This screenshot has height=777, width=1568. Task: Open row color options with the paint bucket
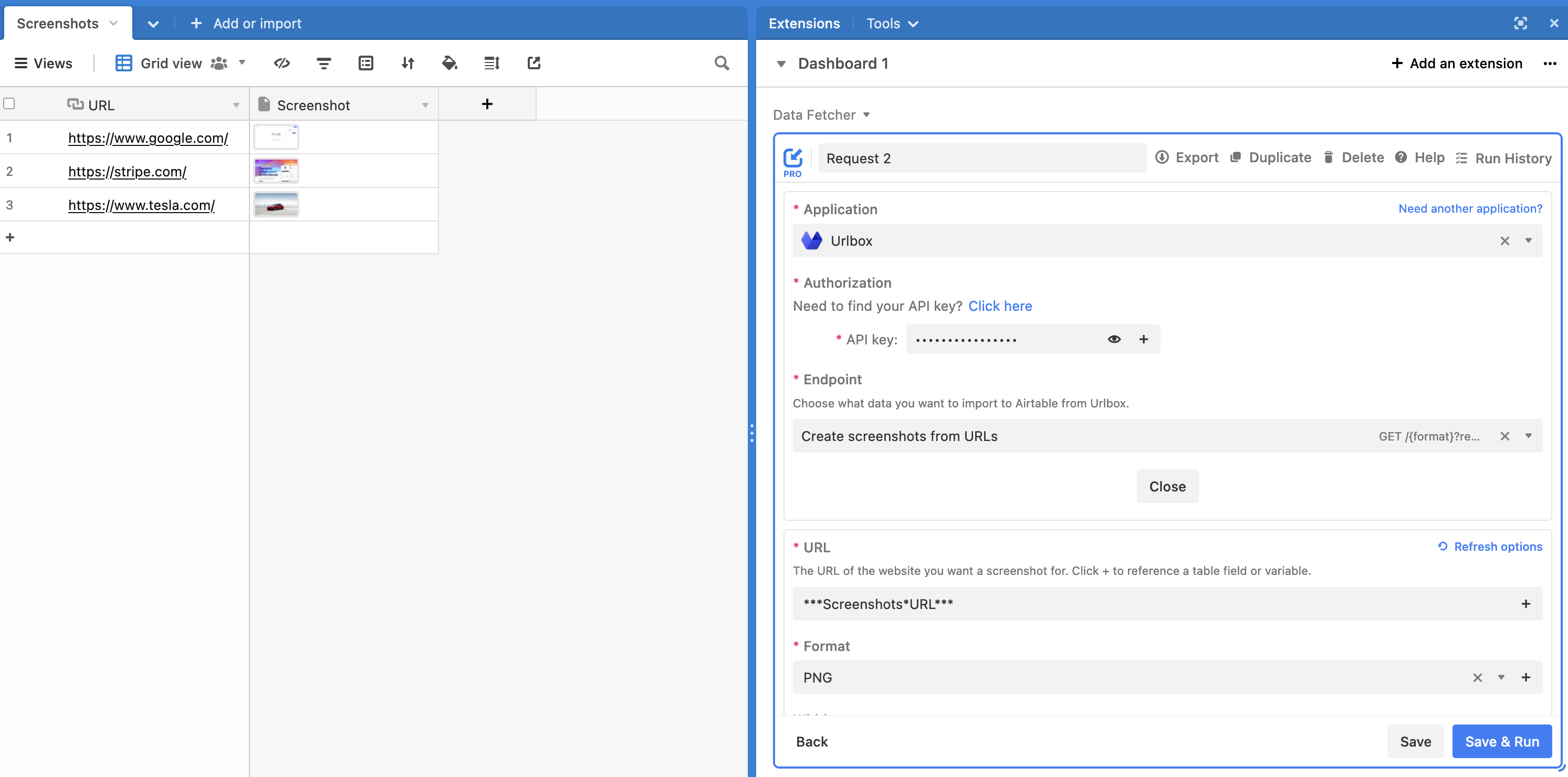point(450,62)
